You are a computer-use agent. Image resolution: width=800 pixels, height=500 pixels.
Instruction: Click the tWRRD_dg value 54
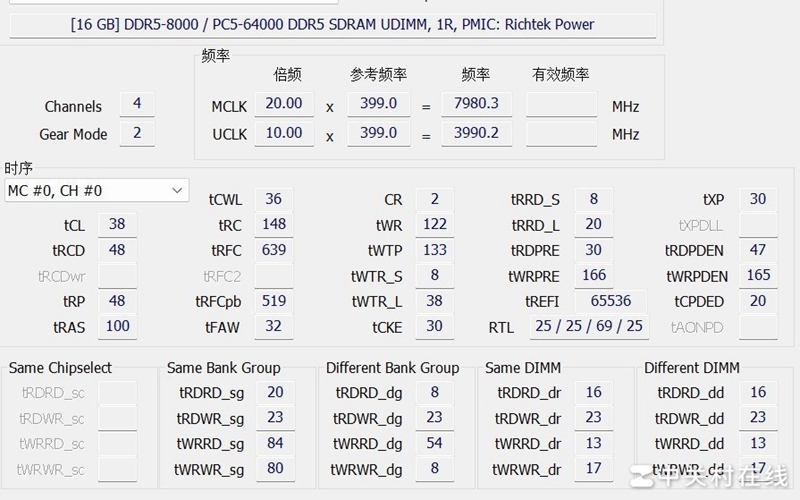click(435, 443)
